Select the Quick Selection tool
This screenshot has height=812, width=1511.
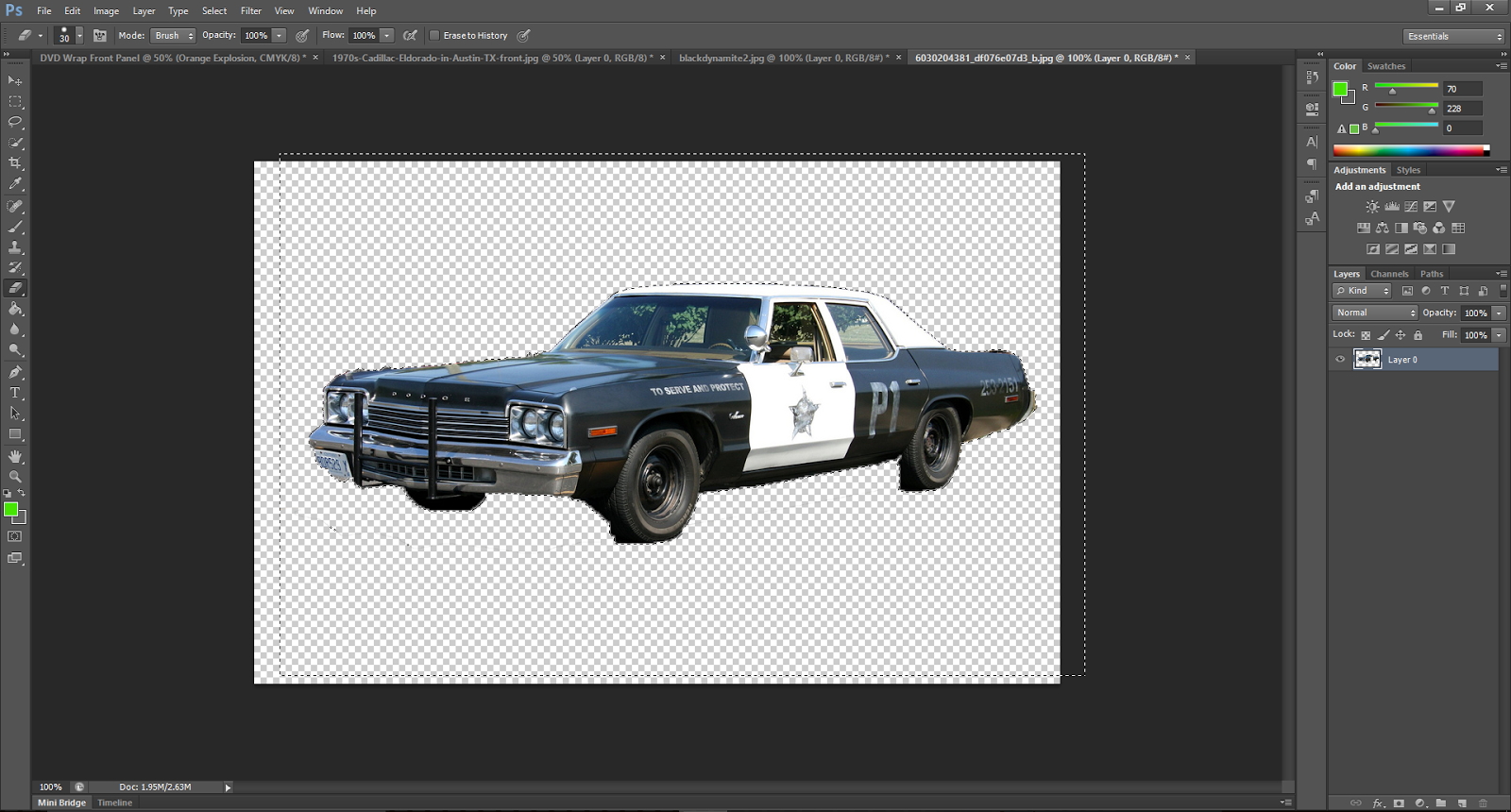(x=15, y=143)
